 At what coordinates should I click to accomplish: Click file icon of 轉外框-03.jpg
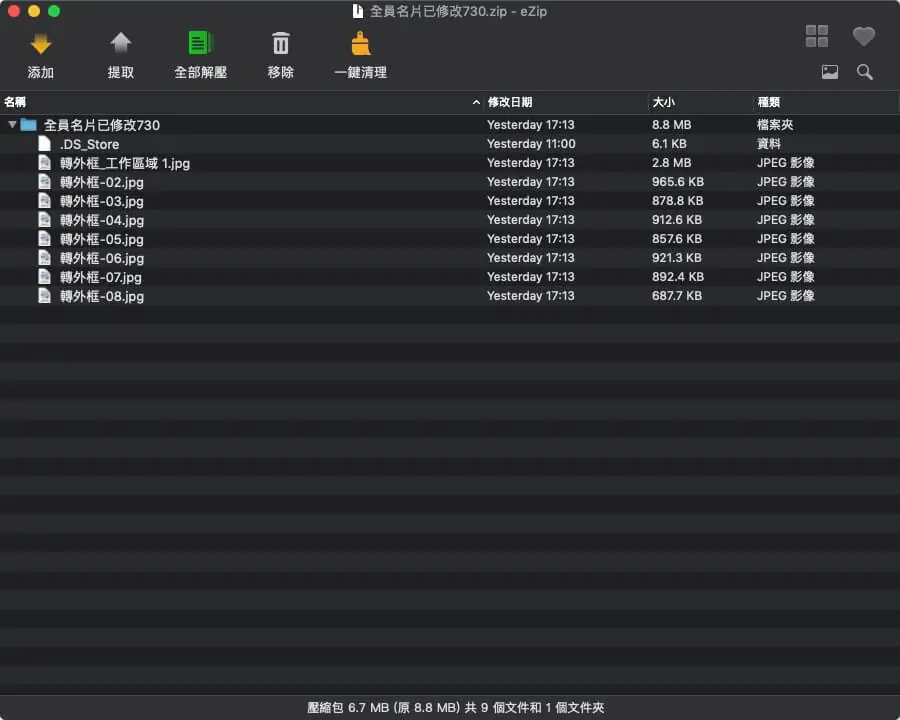tap(44, 200)
